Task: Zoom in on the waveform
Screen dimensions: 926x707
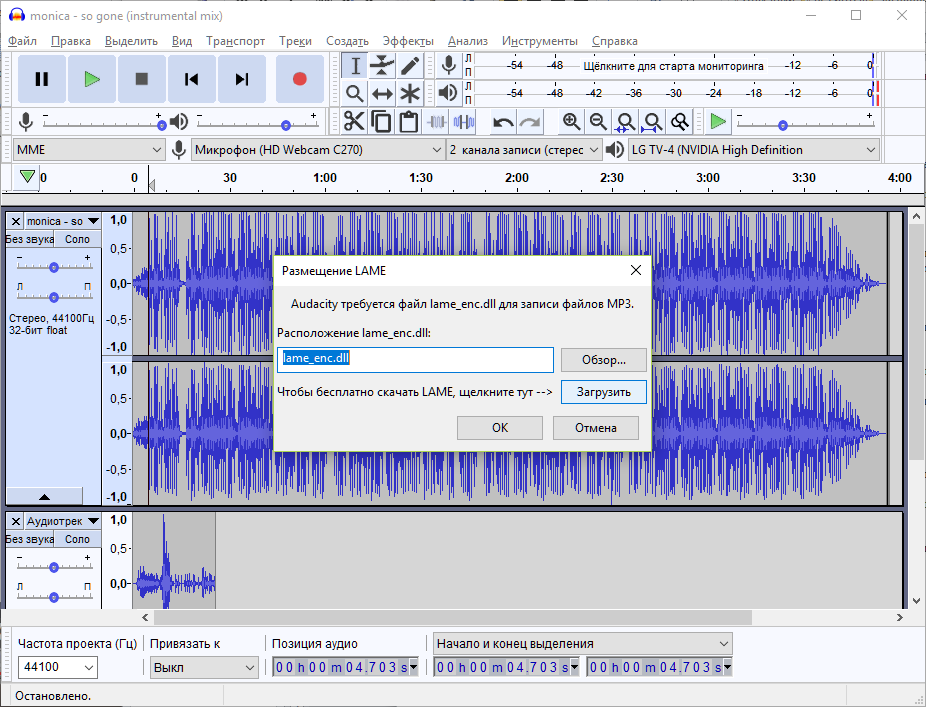Action: [571, 122]
